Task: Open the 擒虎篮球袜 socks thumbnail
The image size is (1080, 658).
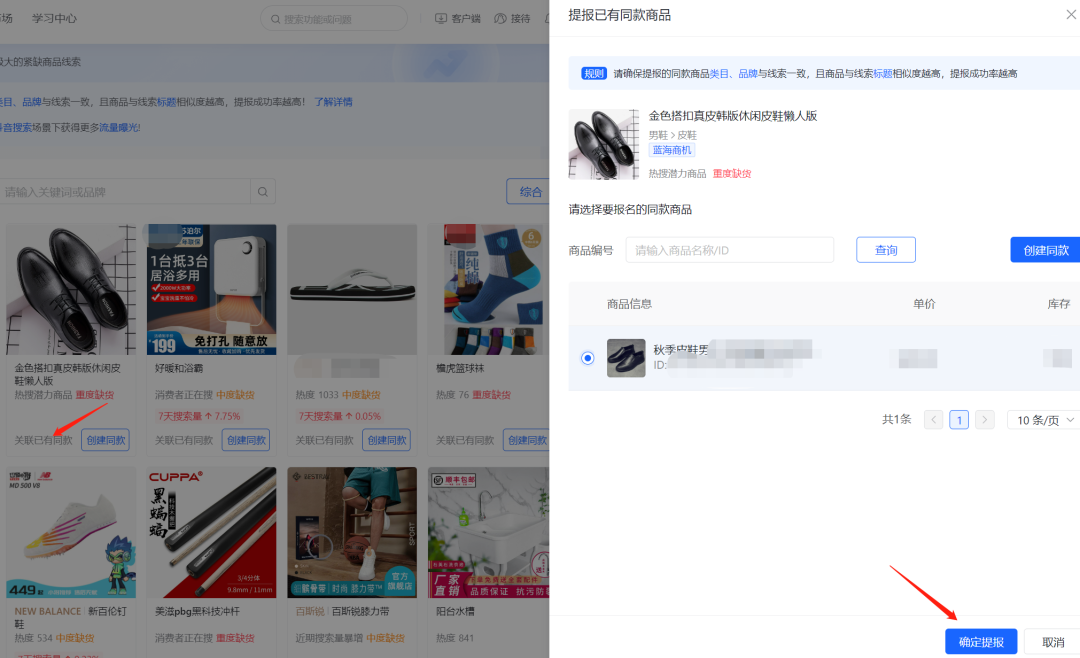Action: [x=488, y=289]
